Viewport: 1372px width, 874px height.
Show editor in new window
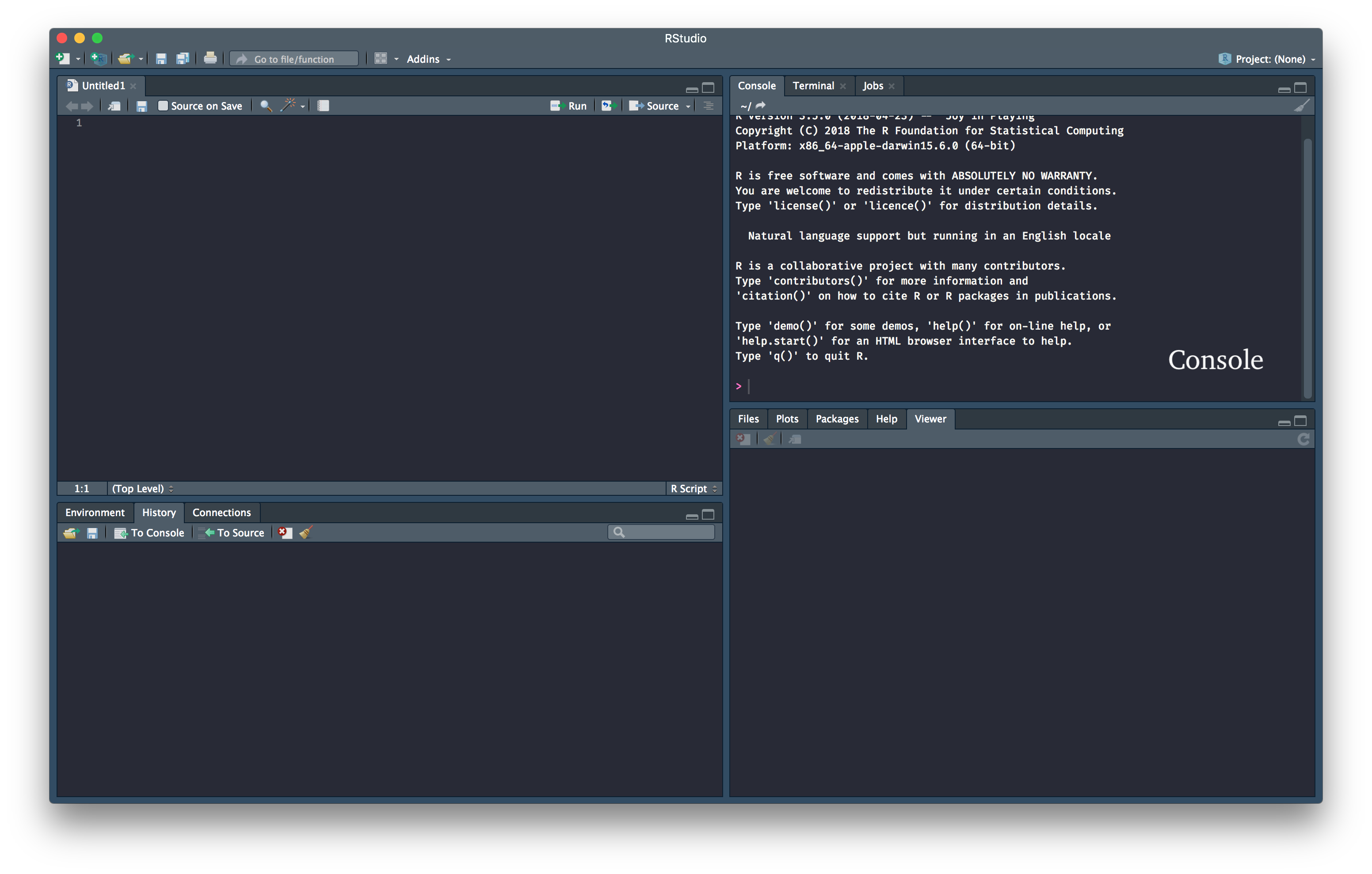tap(114, 106)
